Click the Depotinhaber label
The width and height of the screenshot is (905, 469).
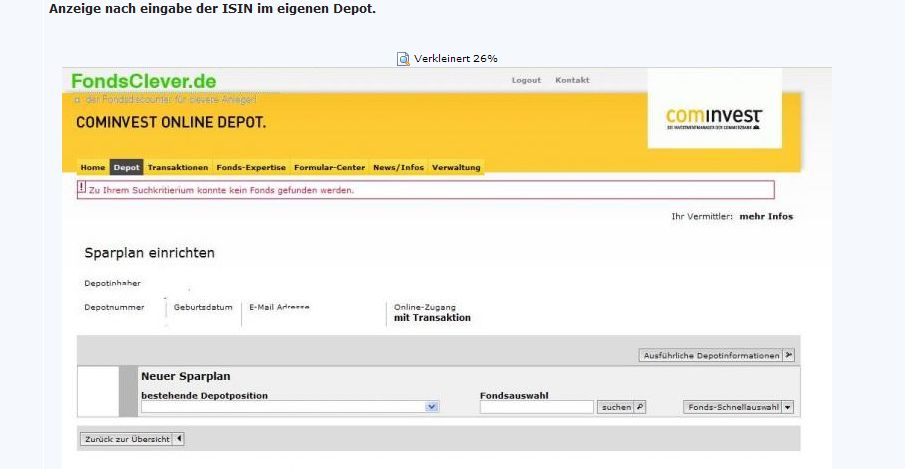tap(113, 283)
